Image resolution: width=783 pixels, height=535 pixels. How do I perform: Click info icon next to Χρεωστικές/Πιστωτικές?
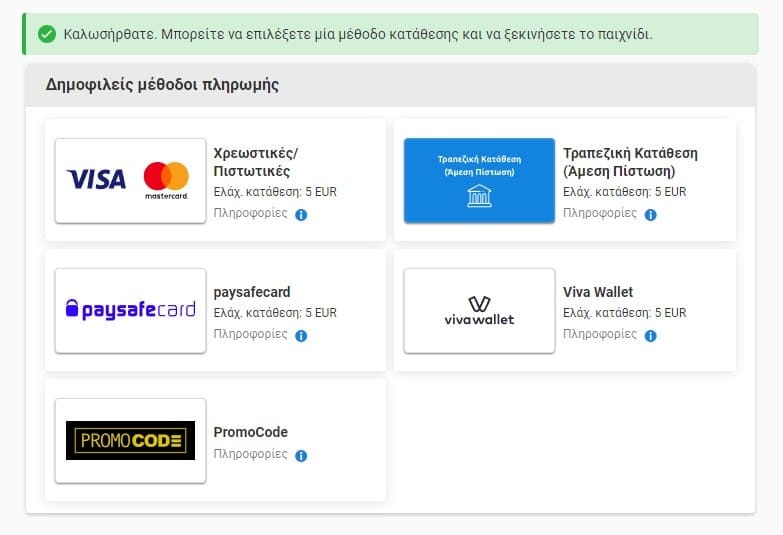[x=301, y=214]
